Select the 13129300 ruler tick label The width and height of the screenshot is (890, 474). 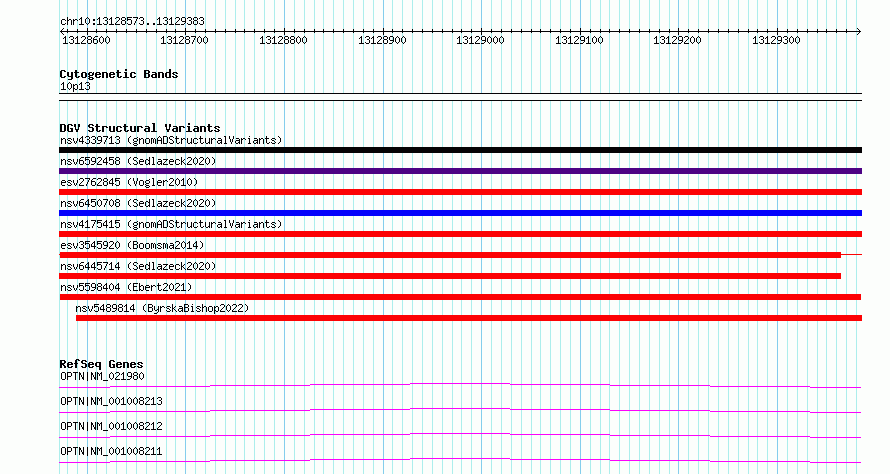click(776, 40)
